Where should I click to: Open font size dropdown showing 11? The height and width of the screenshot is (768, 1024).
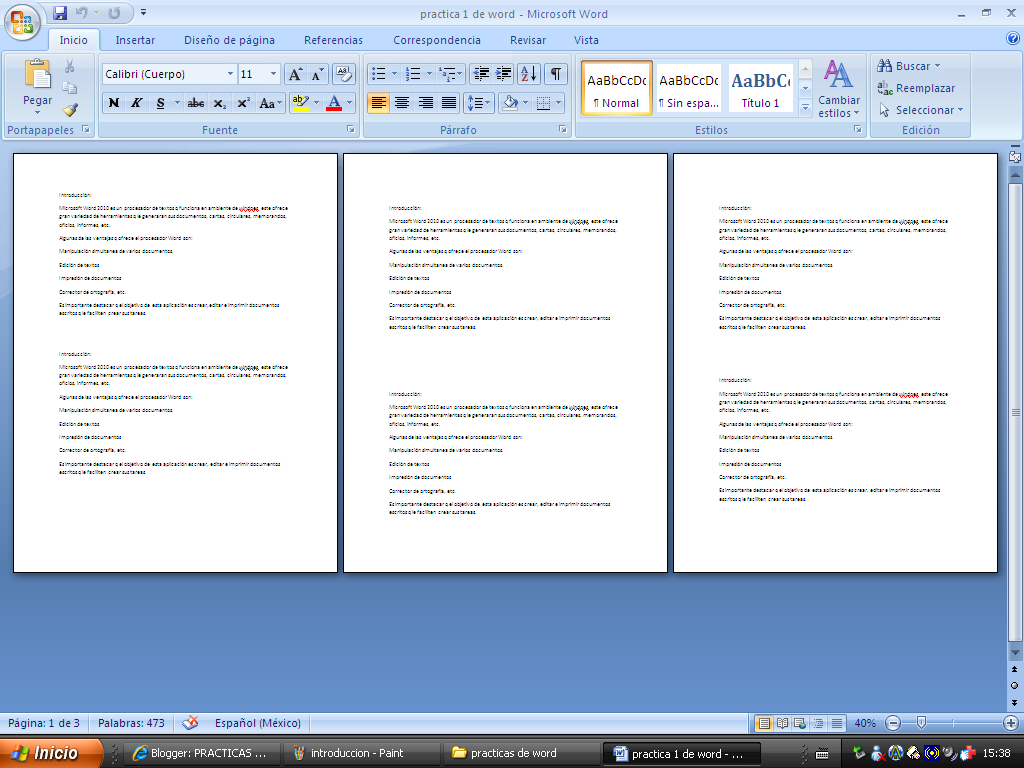point(274,74)
